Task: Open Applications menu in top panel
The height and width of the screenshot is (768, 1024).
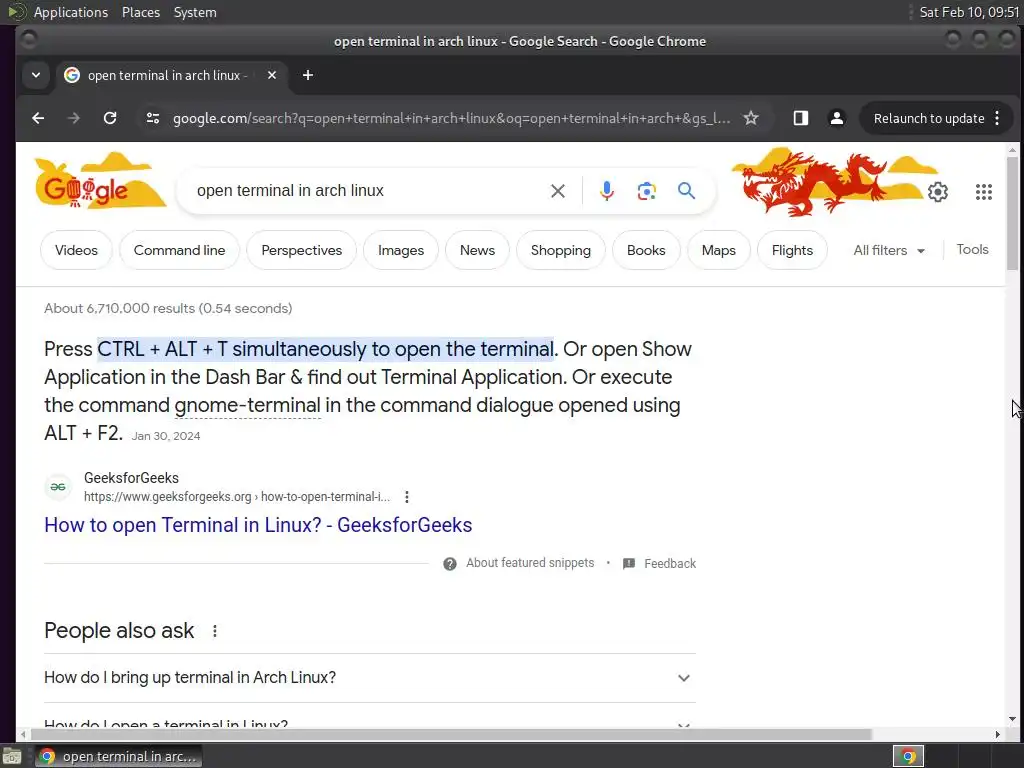Action: [x=71, y=12]
